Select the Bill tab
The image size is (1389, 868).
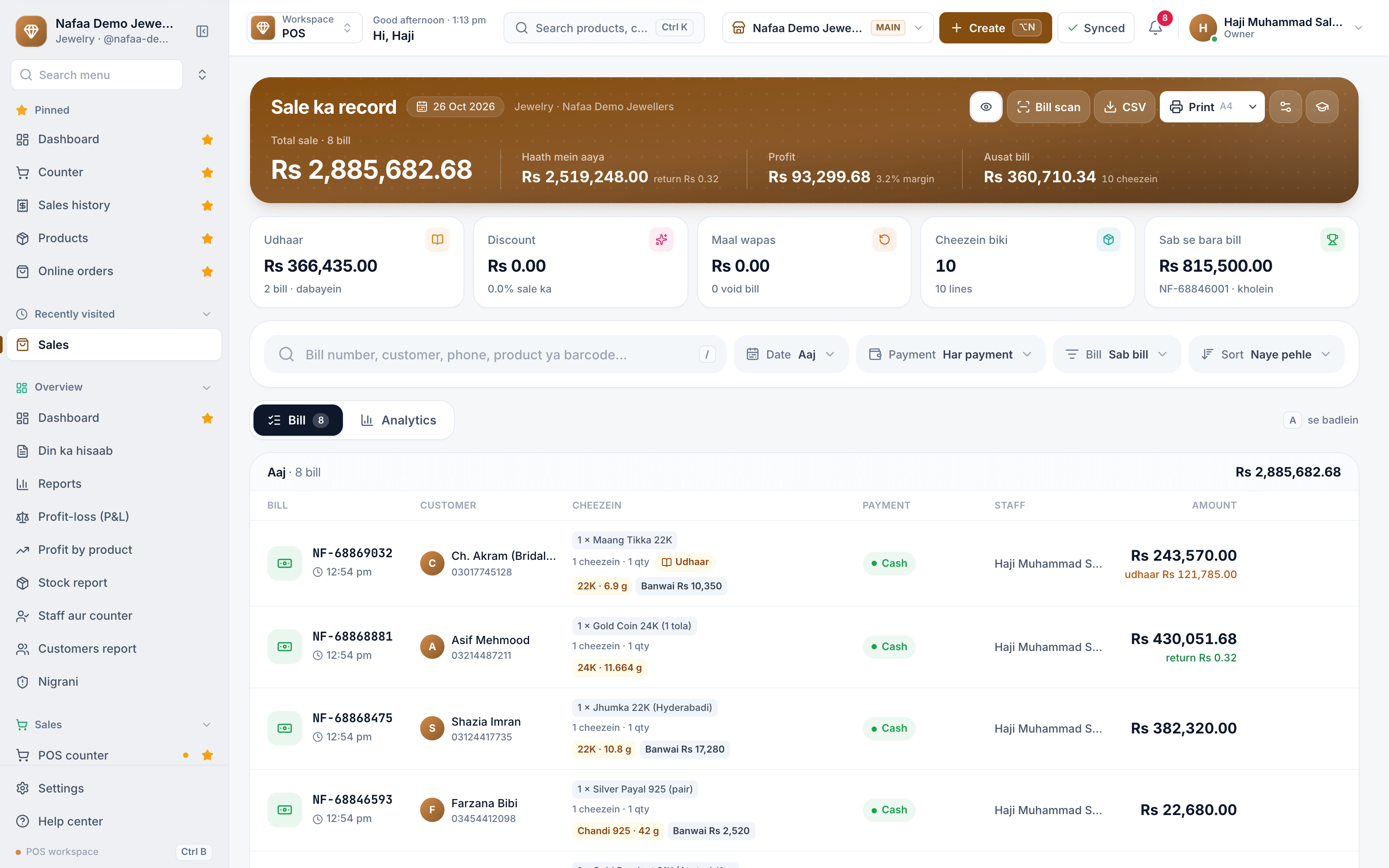pos(298,420)
